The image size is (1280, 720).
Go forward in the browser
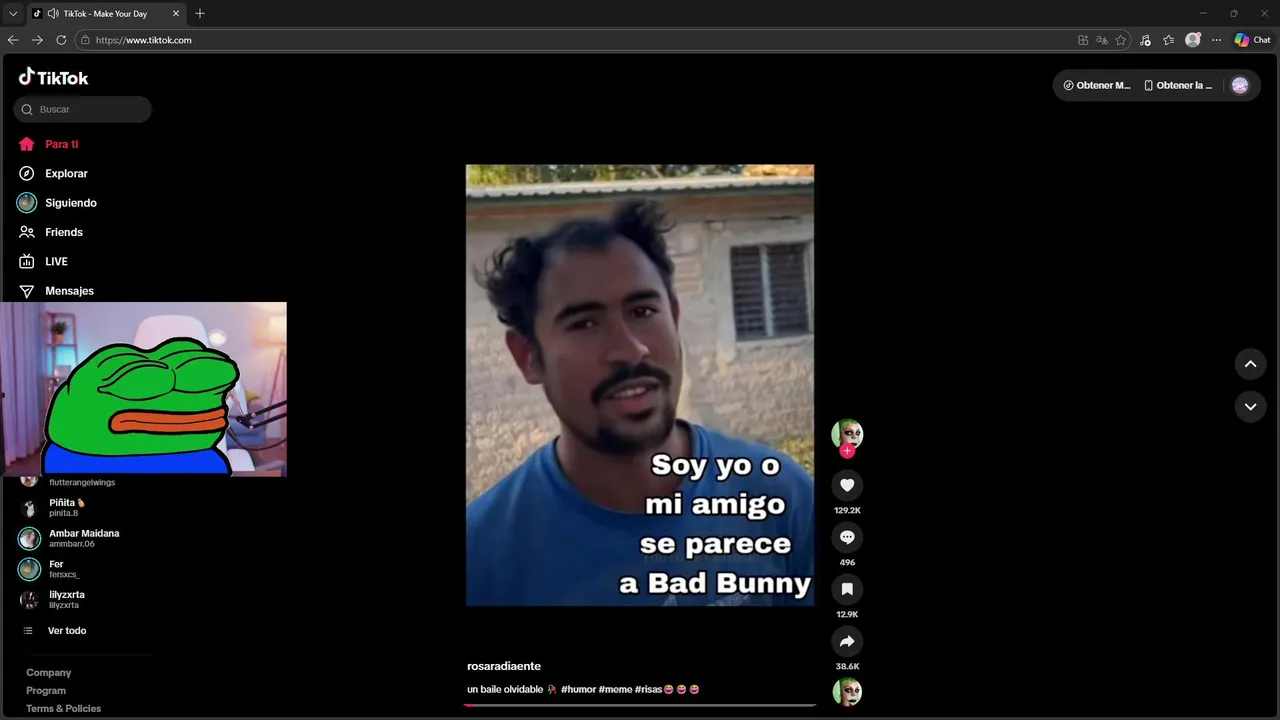click(x=37, y=40)
